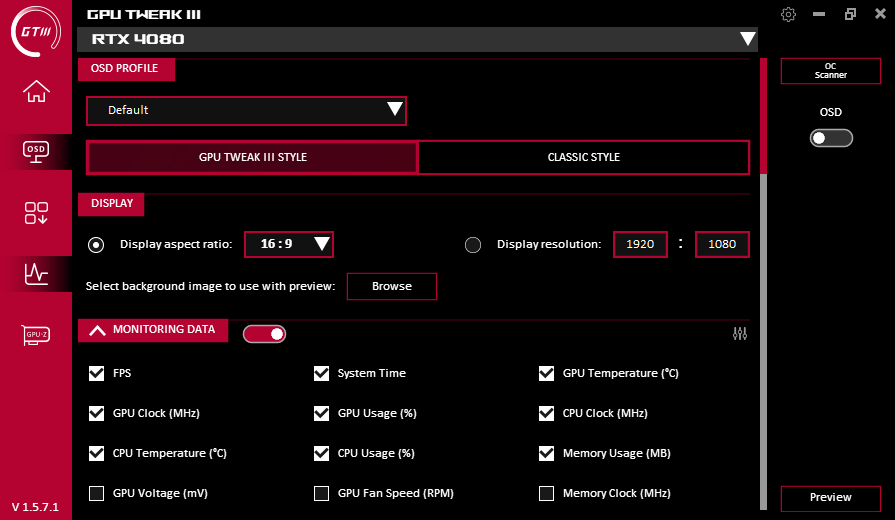Open the RTX 4080 GPU selector dropdown
Viewport: 895px width, 520px height.
(x=417, y=39)
